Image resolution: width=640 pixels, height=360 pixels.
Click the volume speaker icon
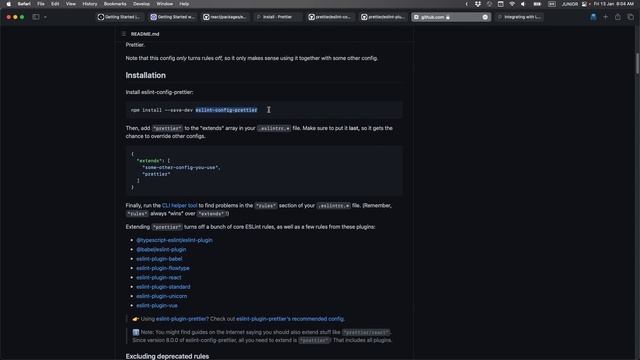pyautogui.click(x=523, y=4)
